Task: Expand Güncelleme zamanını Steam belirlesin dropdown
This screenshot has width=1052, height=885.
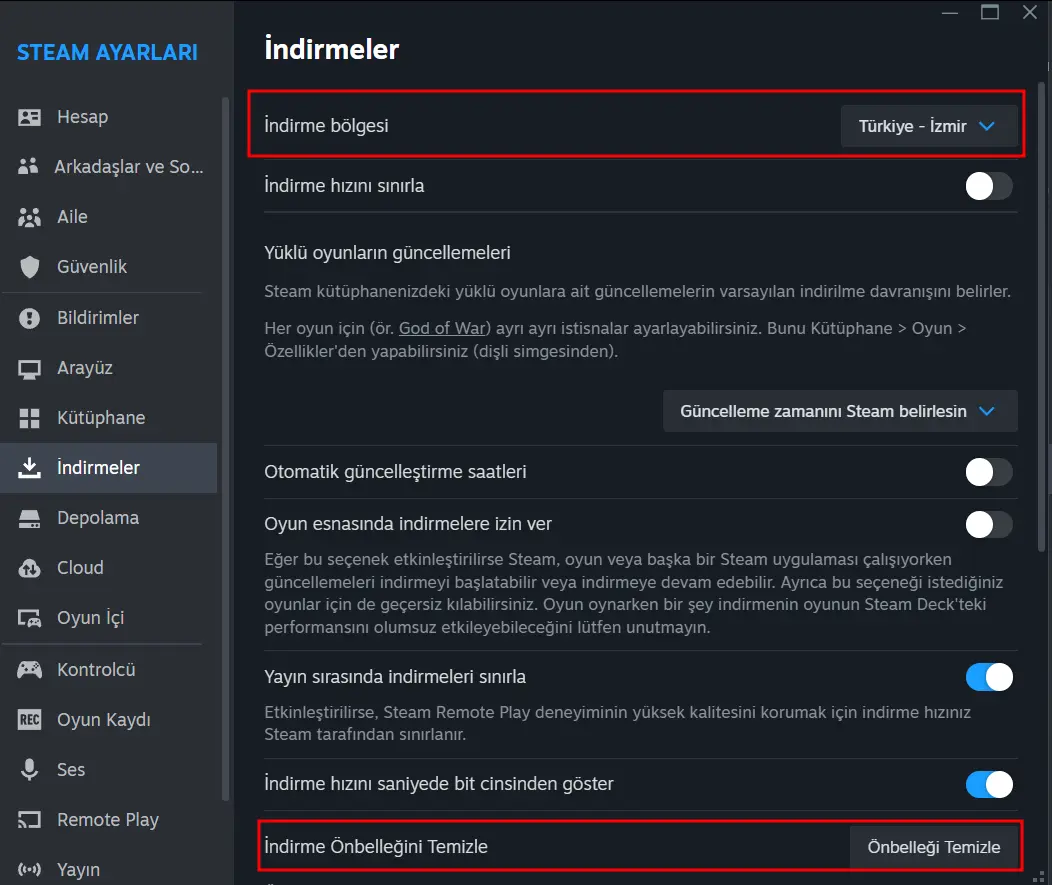Action: click(840, 411)
